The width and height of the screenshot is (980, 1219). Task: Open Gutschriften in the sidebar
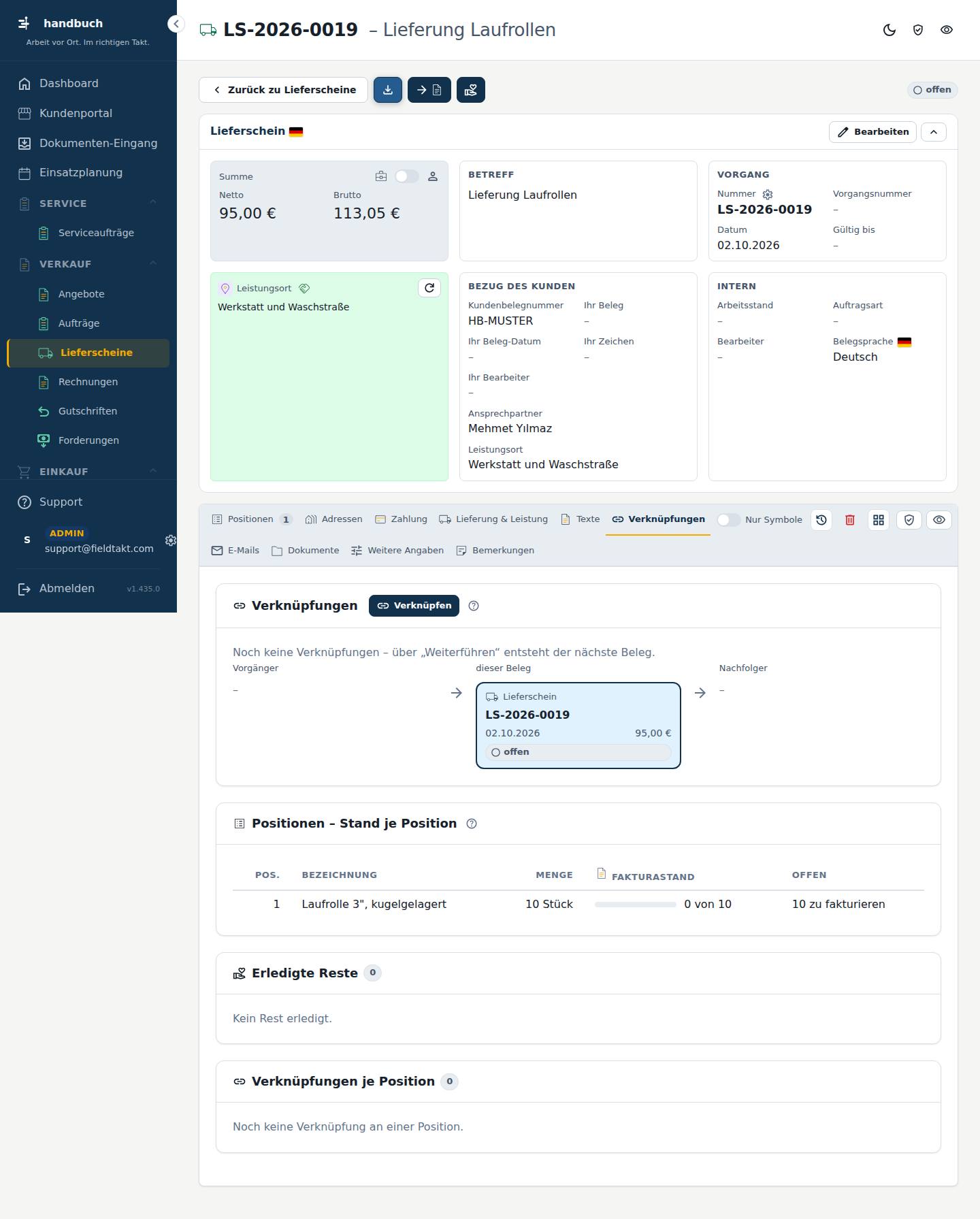point(88,411)
